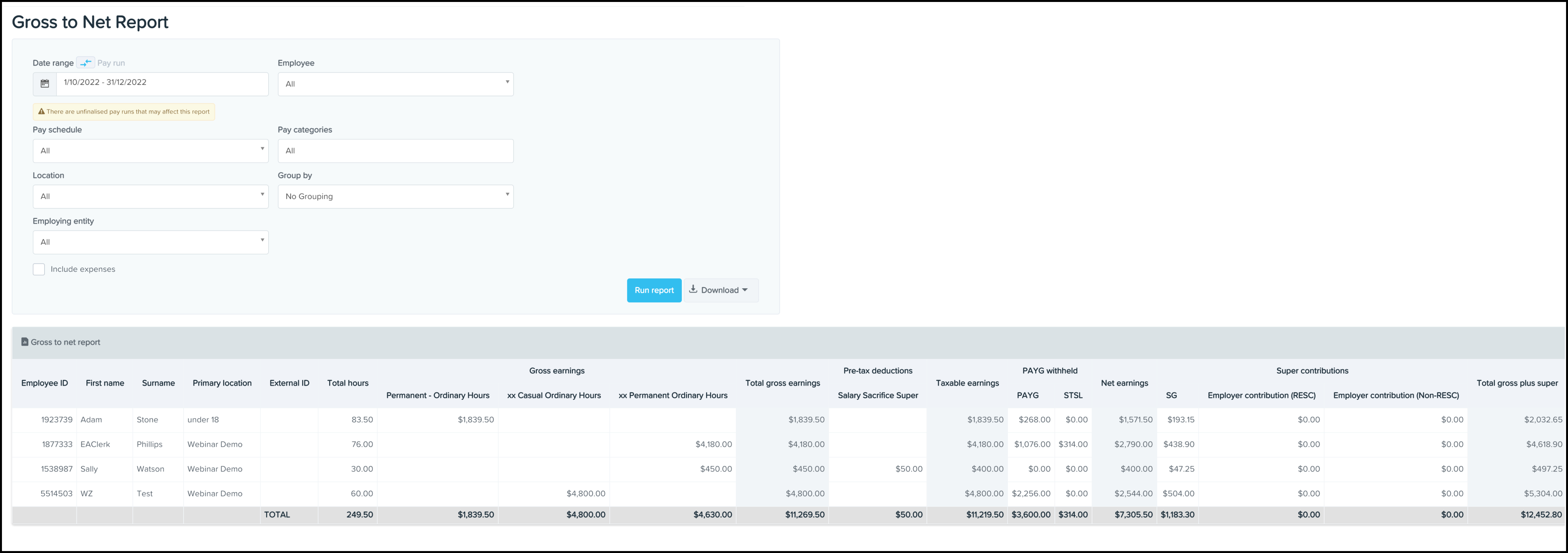
Task: Click the warning icon in unfinalised alert
Action: pyautogui.click(x=41, y=112)
